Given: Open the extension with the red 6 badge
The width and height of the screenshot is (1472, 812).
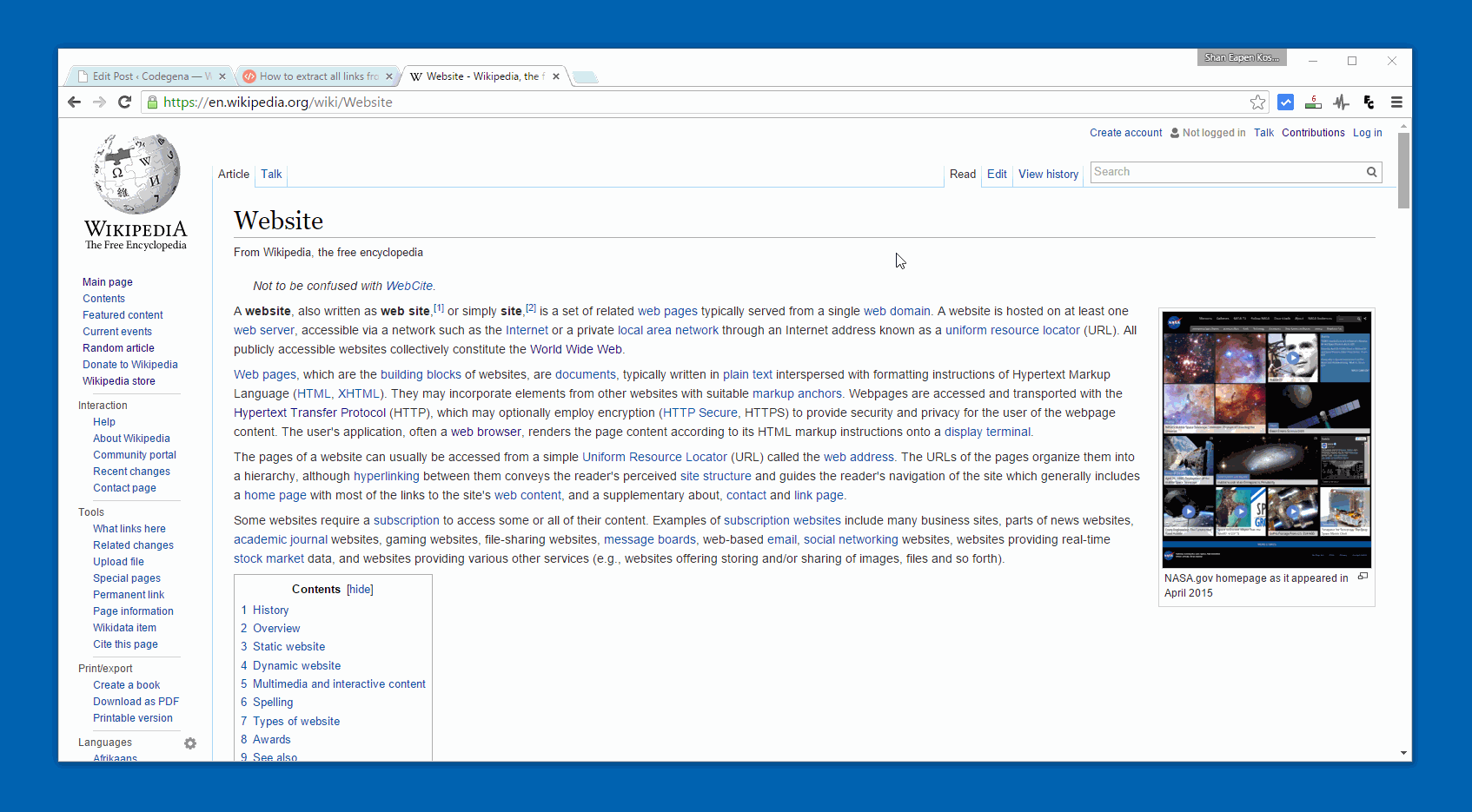Looking at the screenshot, I should 1313,102.
